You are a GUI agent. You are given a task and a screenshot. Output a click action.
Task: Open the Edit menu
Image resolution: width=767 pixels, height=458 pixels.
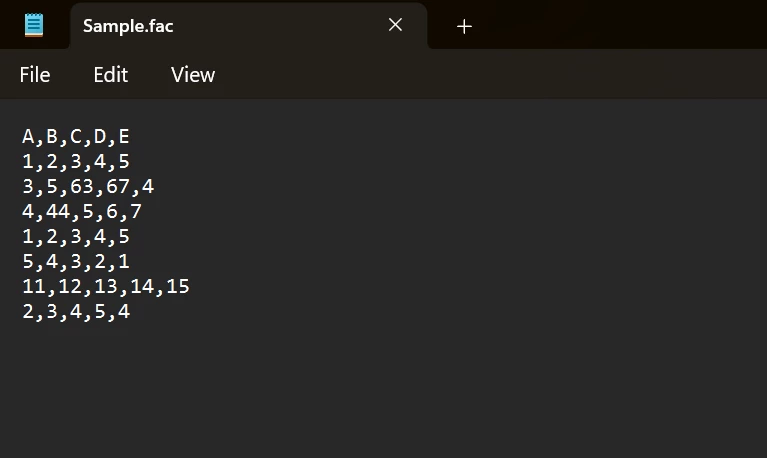point(111,75)
